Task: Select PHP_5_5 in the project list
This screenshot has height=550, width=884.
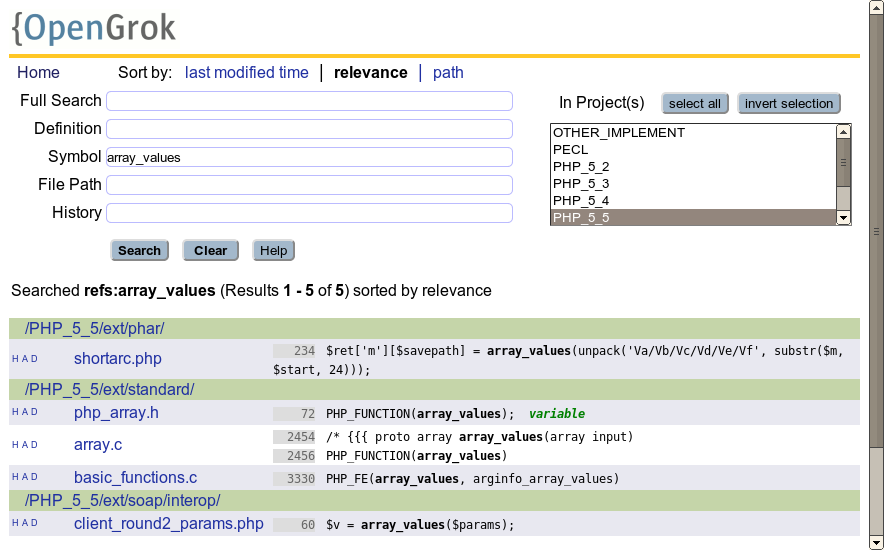Action: [x=693, y=218]
